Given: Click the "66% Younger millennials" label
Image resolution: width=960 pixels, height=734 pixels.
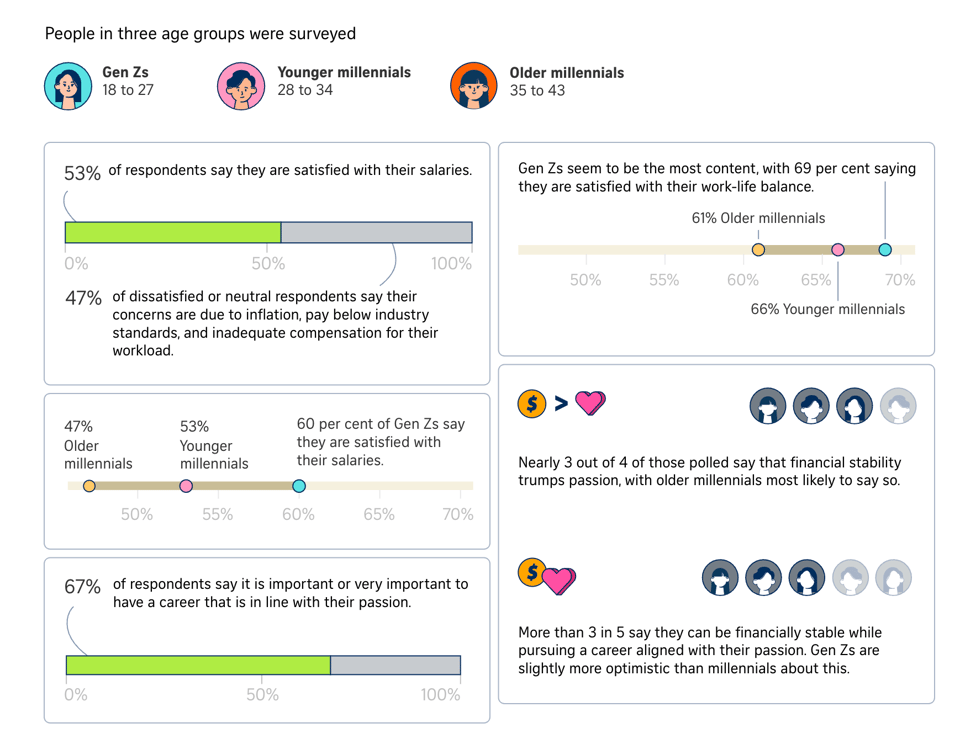Looking at the screenshot, I should pos(827,309).
